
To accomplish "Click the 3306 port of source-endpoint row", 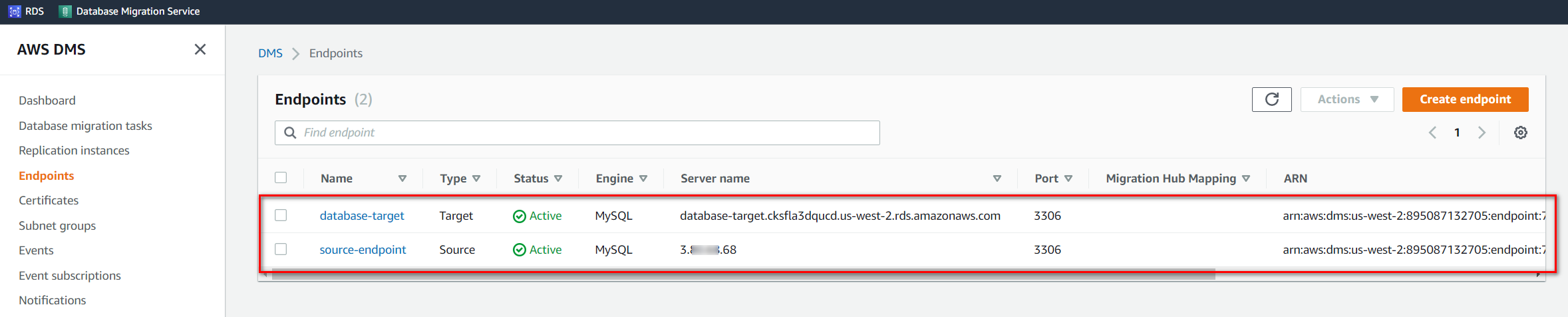I will (1047, 250).
